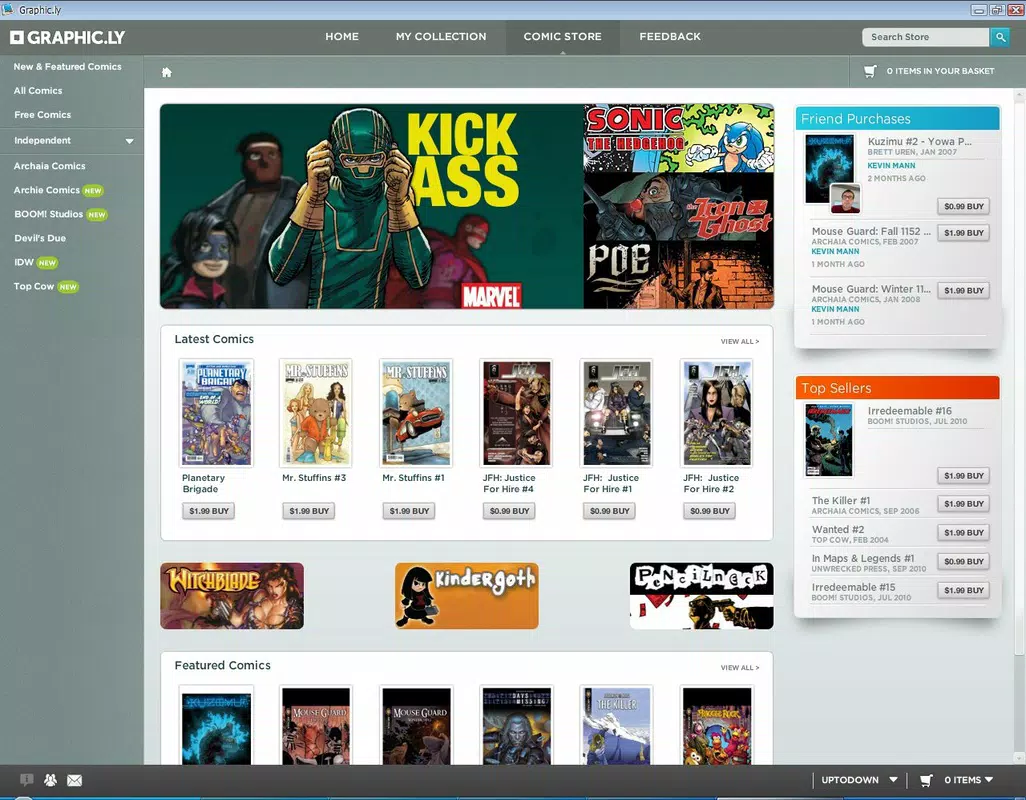Screen dimensions: 1026x800
Task: Buy JFH: Justice For Hire #1
Action: 609,511
